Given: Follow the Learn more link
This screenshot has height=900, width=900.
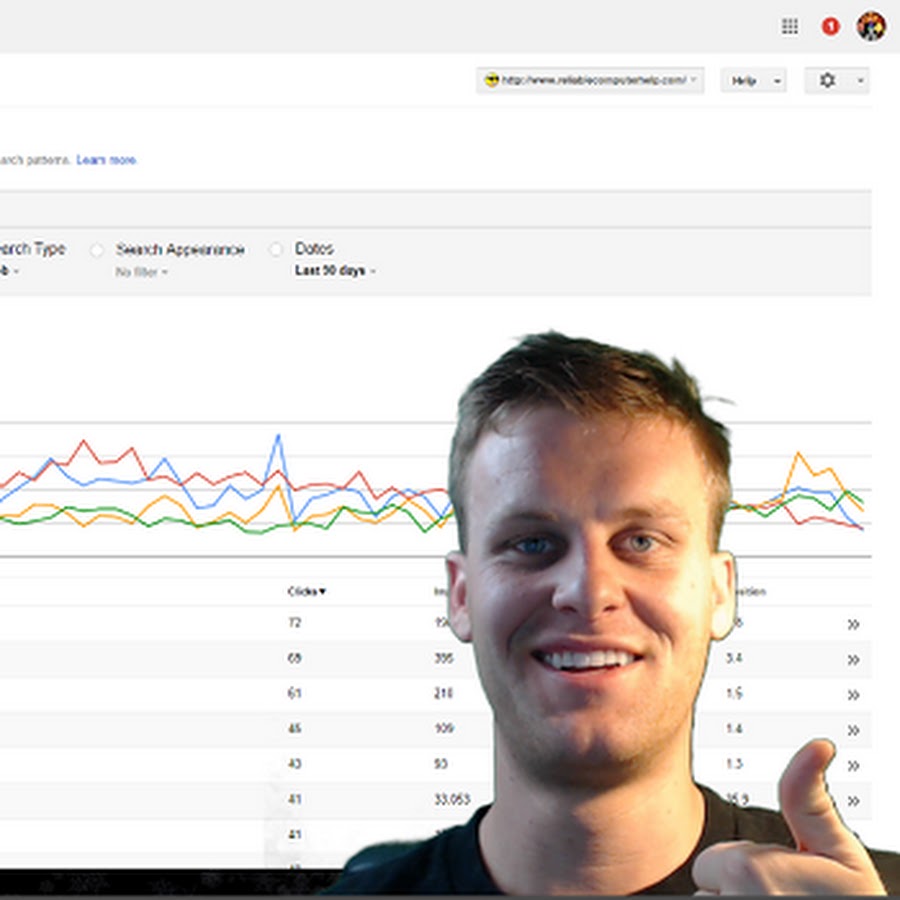Looking at the screenshot, I should tap(106, 160).
